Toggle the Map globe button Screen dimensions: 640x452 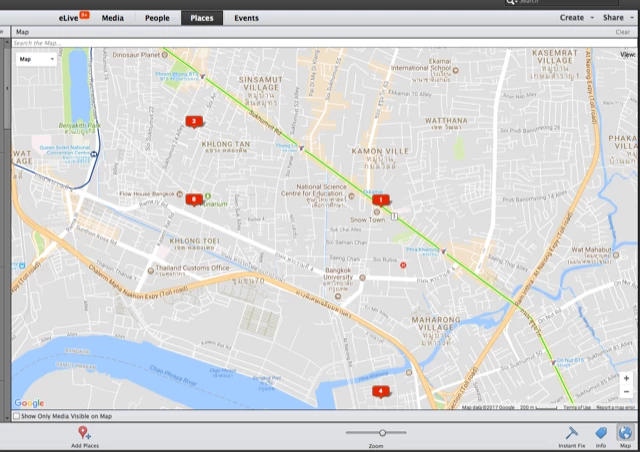pyautogui.click(x=625, y=433)
